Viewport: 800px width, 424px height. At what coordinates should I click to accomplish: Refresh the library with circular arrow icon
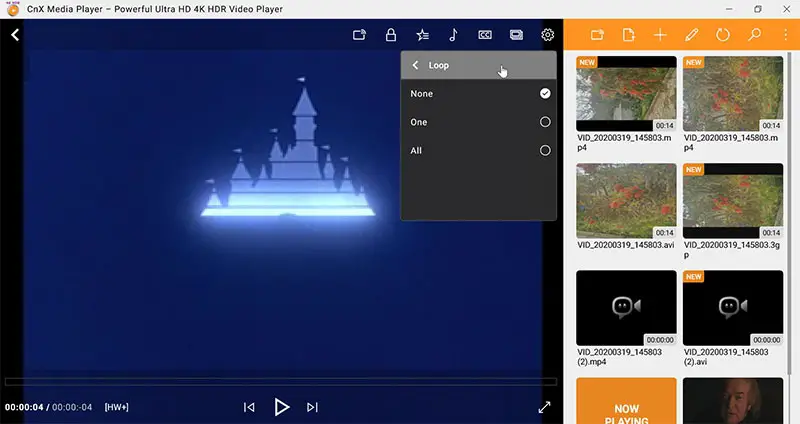tap(723, 35)
